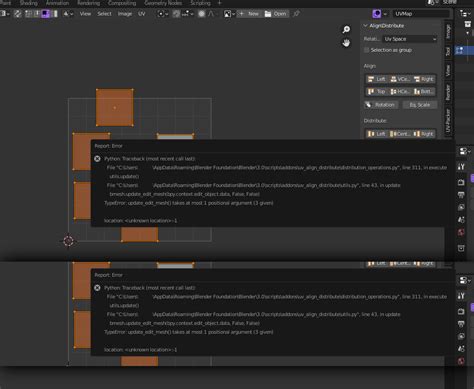Click Distribute Right in the sidebar panel
Image resolution: width=474 pixels, height=389 pixels.
pyautogui.click(x=424, y=134)
